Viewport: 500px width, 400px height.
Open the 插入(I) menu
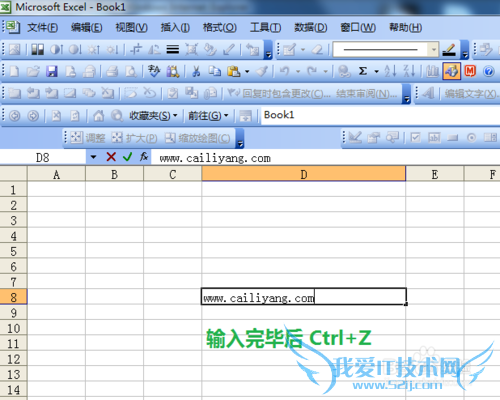click(x=175, y=27)
